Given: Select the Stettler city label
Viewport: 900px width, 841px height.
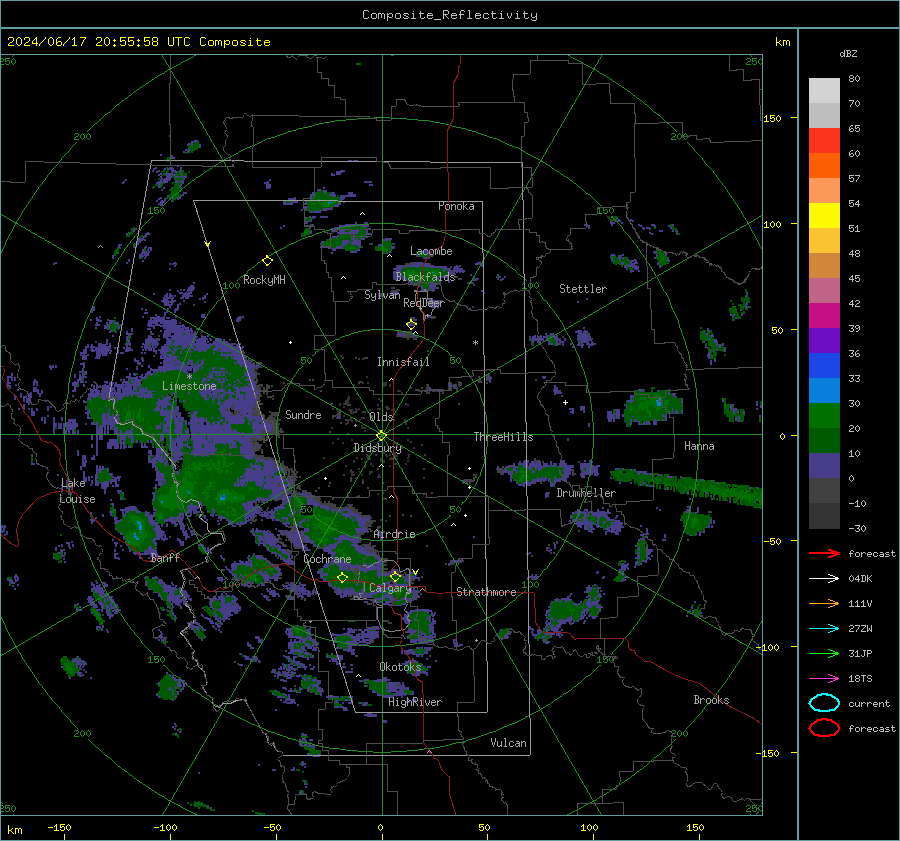Looking at the screenshot, I should tap(583, 289).
